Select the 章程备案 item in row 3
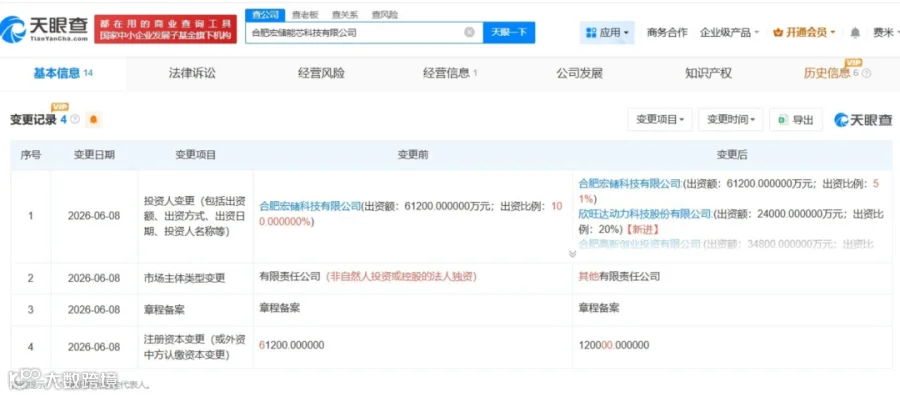The width and height of the screenshot is (900, 397). coord(164,310)
